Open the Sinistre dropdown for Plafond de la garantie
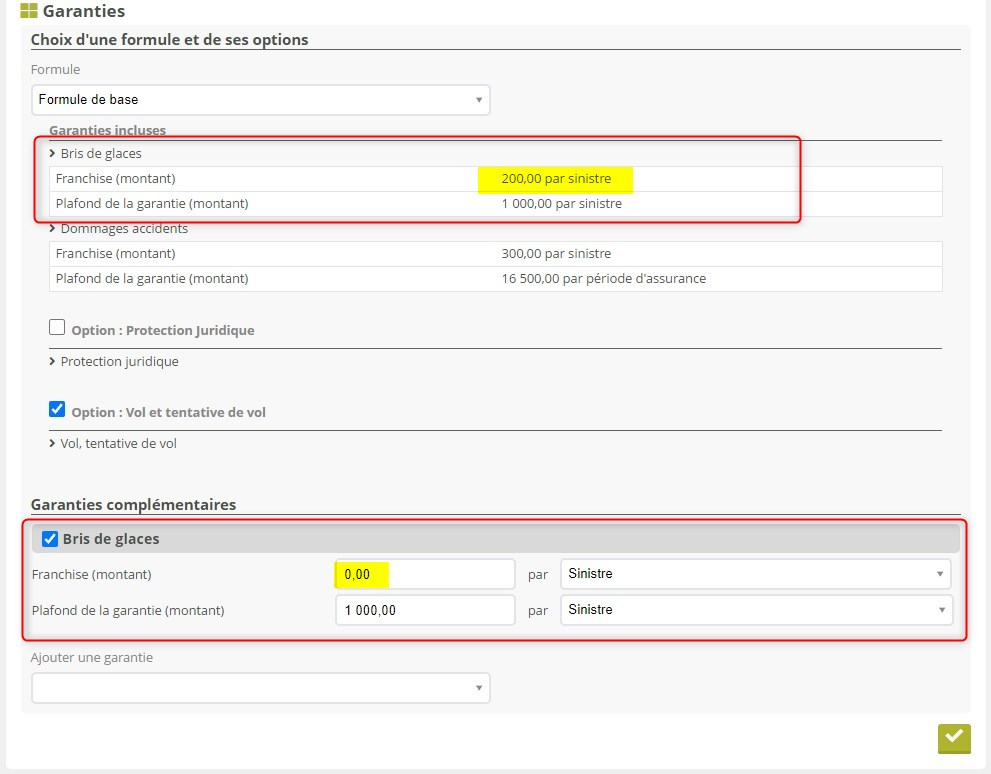This screenshot has width=991, height=774. point(755,610)
